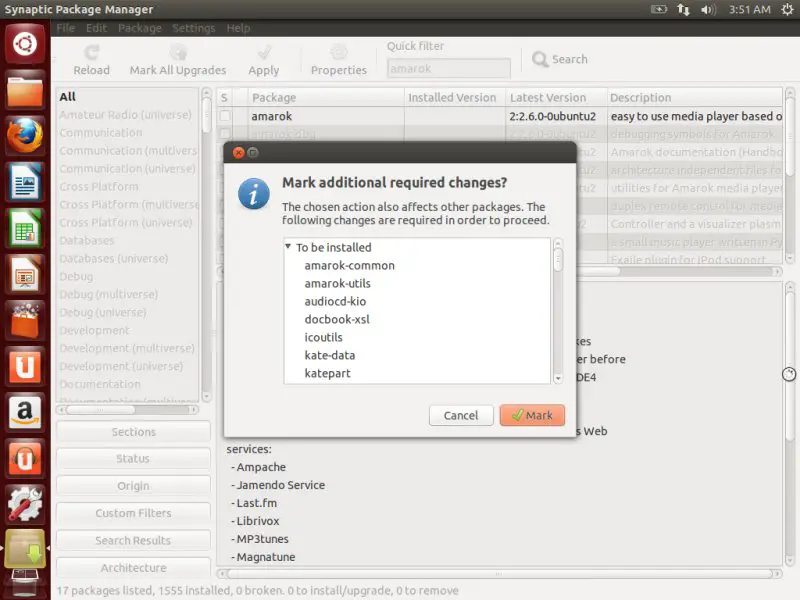Open the sound volume indicator
Screen dimensions: 800x600
pos(708,9)
